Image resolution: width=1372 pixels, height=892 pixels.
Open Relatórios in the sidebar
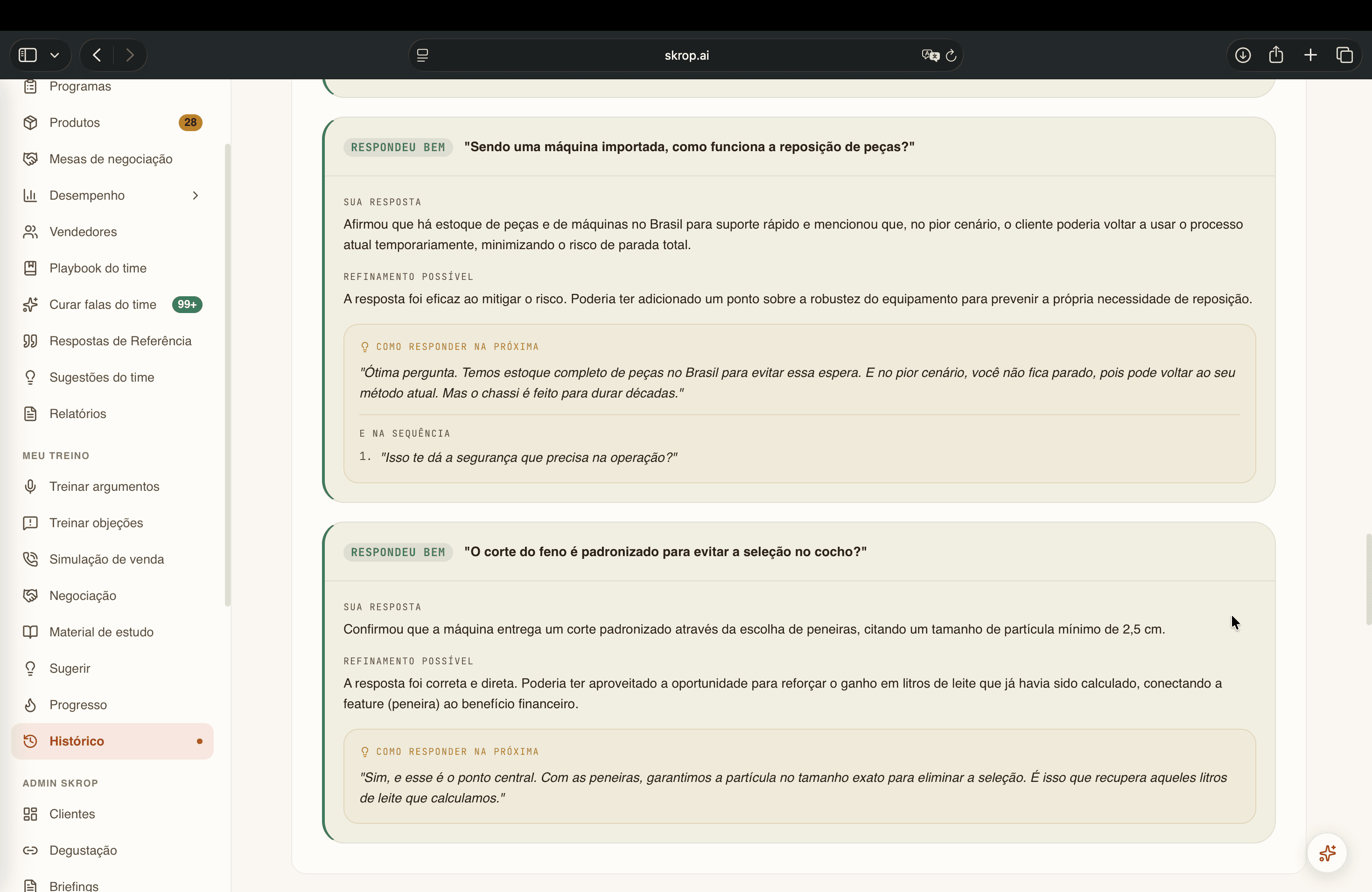(112, 414)
